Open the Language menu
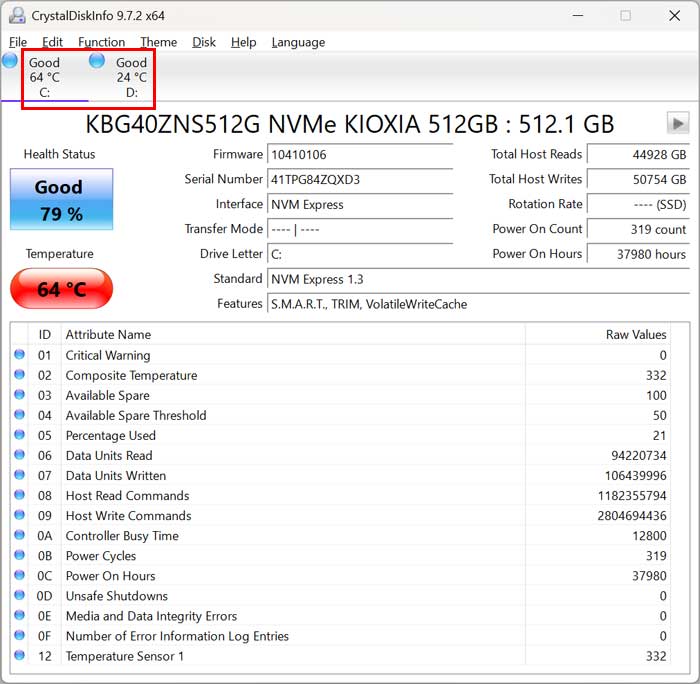 (298, 42)
